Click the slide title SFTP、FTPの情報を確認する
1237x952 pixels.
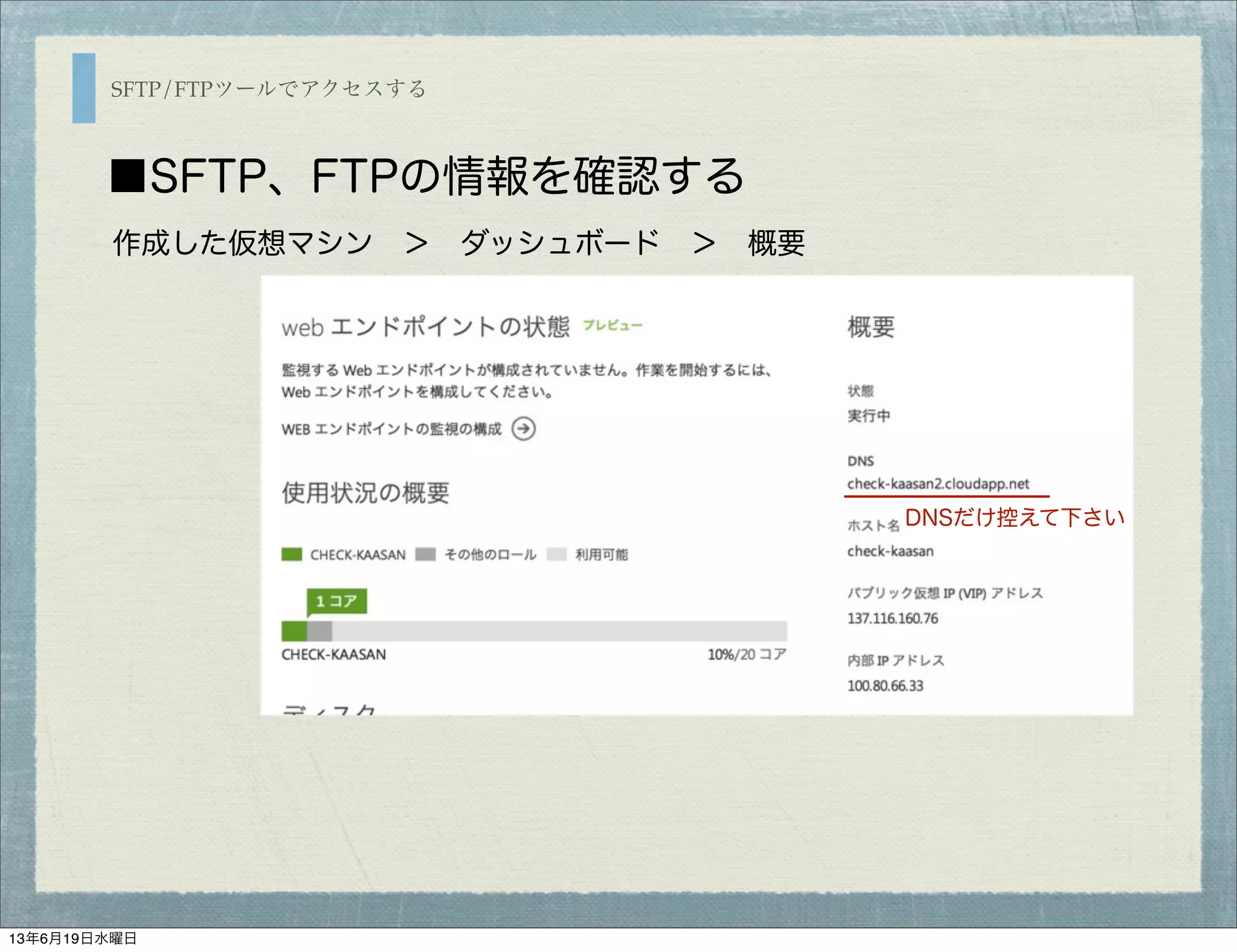point(428,176)
